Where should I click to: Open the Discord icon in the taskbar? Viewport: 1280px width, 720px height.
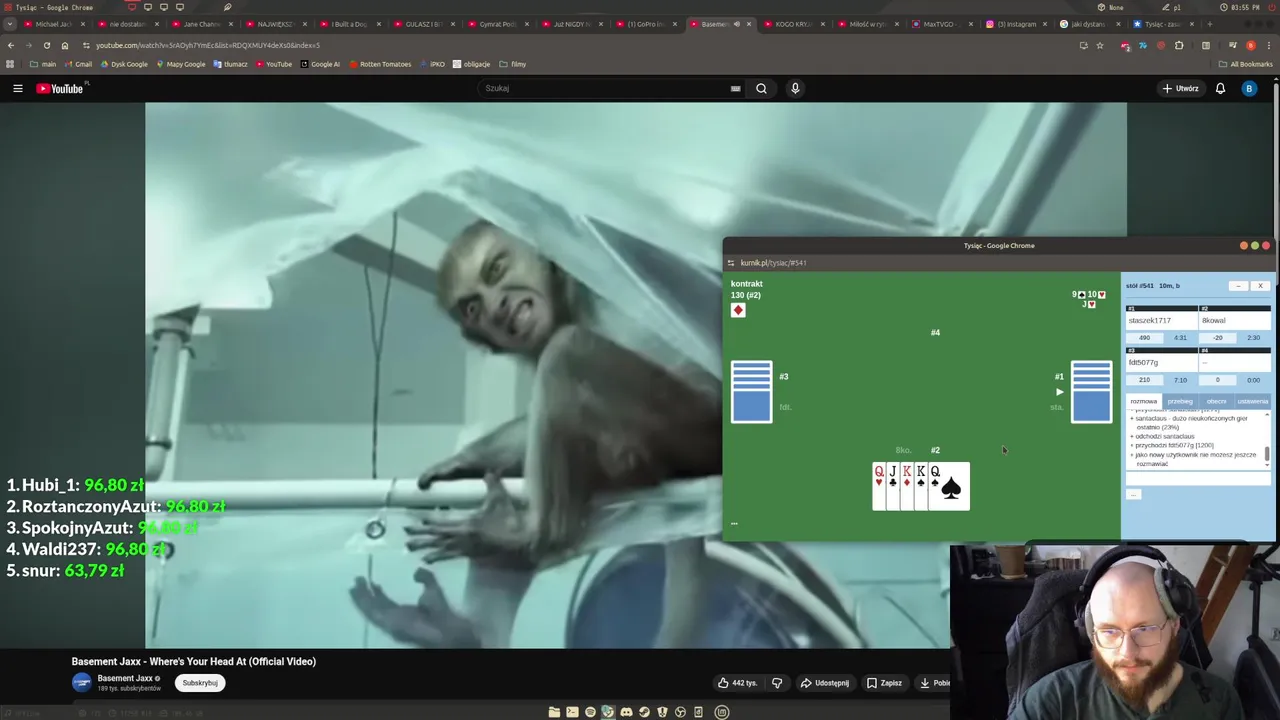click(x=626, y=712)
